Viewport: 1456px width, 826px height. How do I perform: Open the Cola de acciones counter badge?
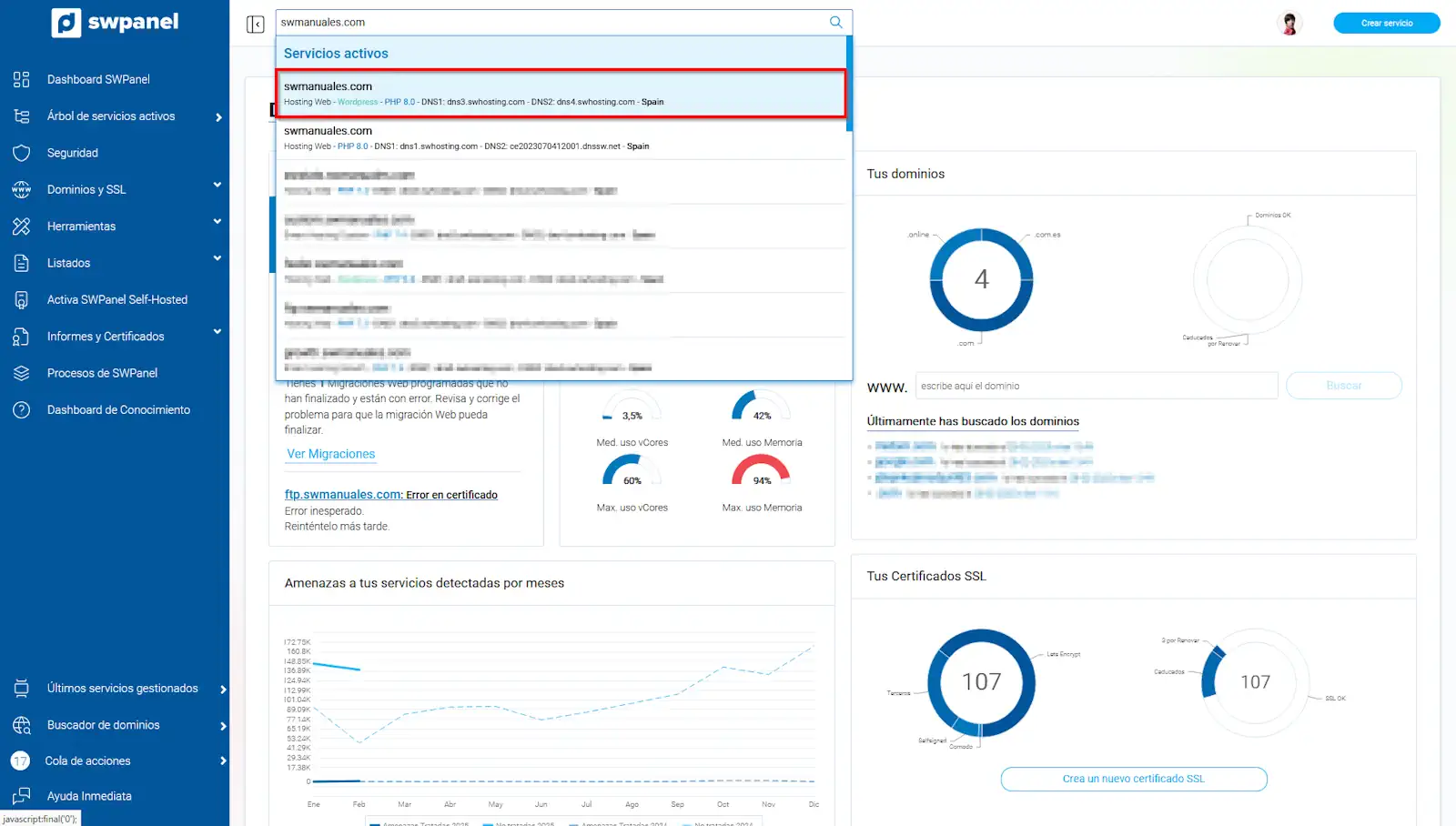[x=20, y=761]
